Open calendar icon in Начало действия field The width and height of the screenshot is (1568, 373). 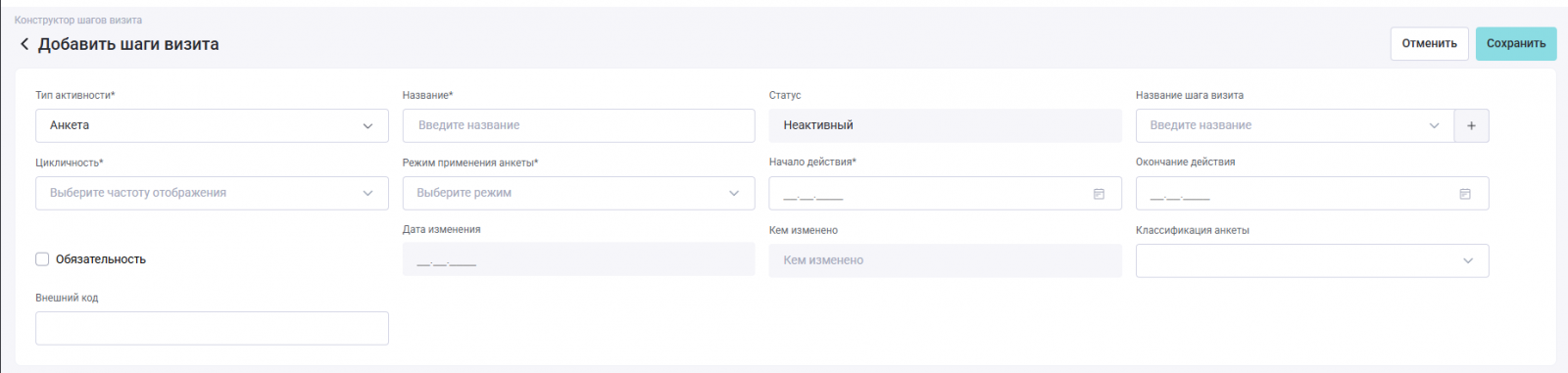1099,194
